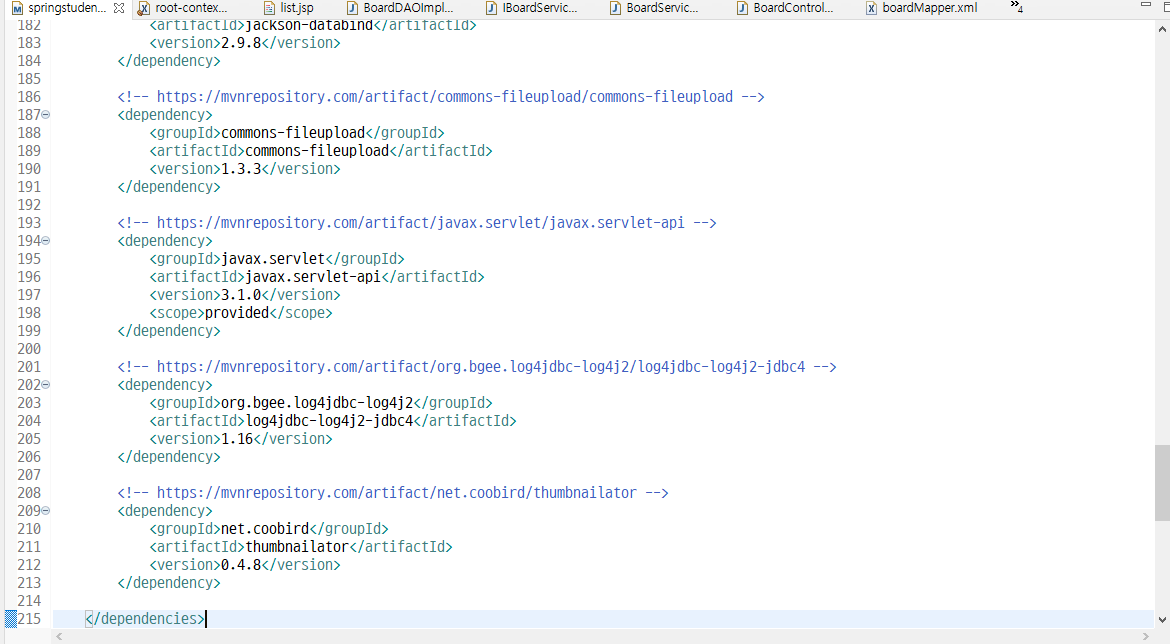Click the version value 0.4.8

coord(241,565)
